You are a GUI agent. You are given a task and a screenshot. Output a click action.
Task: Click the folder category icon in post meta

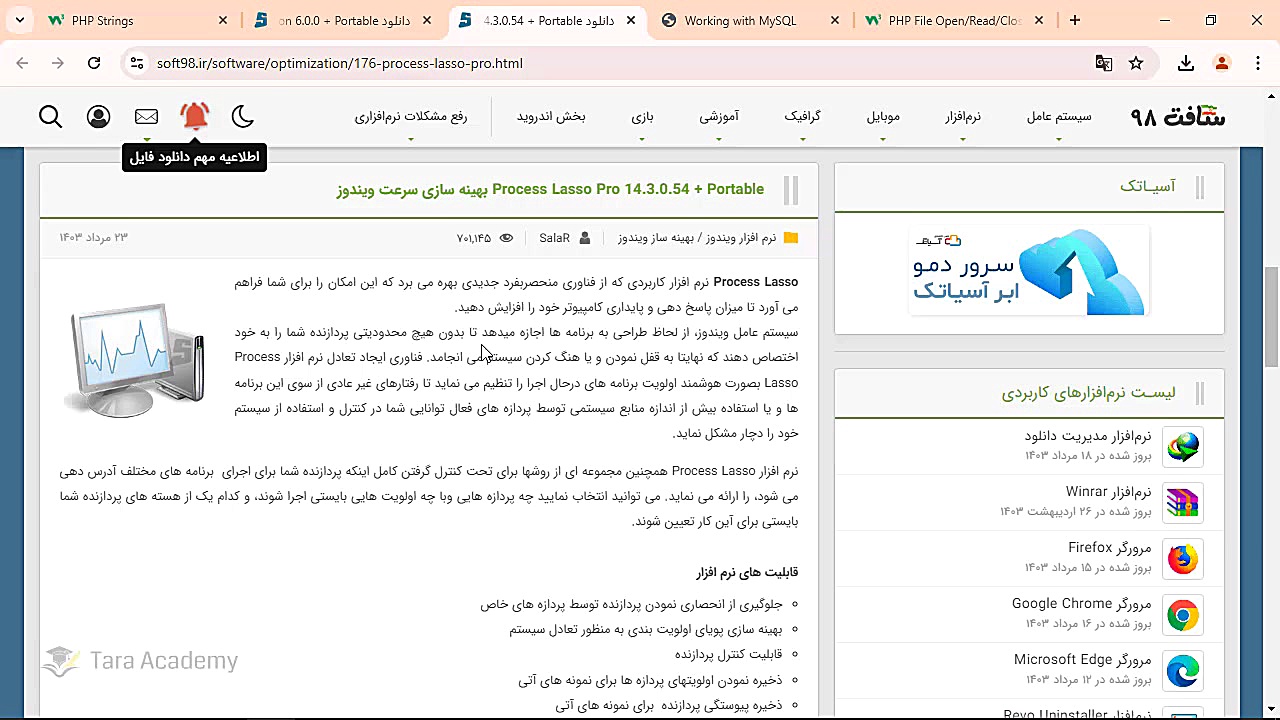pos(791,238)
